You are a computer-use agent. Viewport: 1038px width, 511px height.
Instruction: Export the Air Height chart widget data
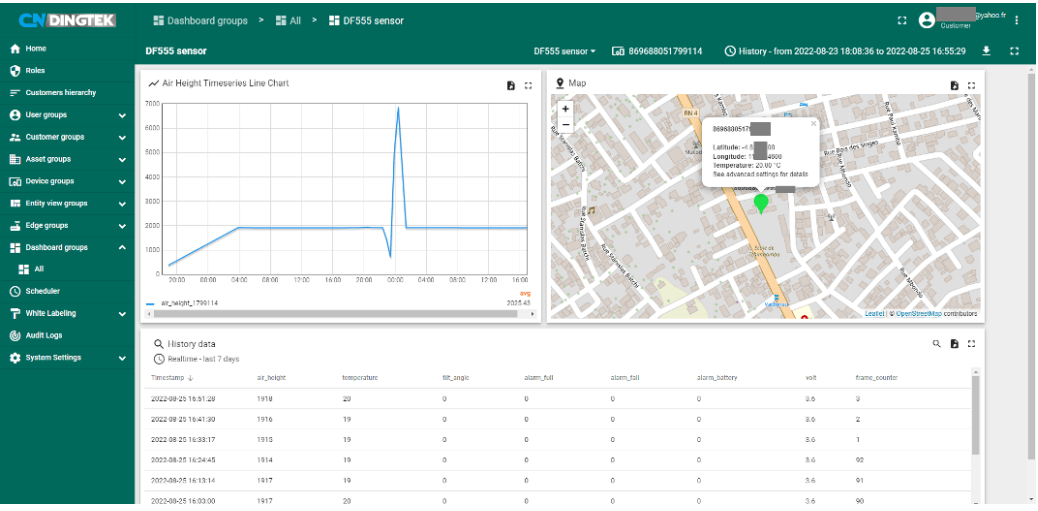click(x=511, y=85)
